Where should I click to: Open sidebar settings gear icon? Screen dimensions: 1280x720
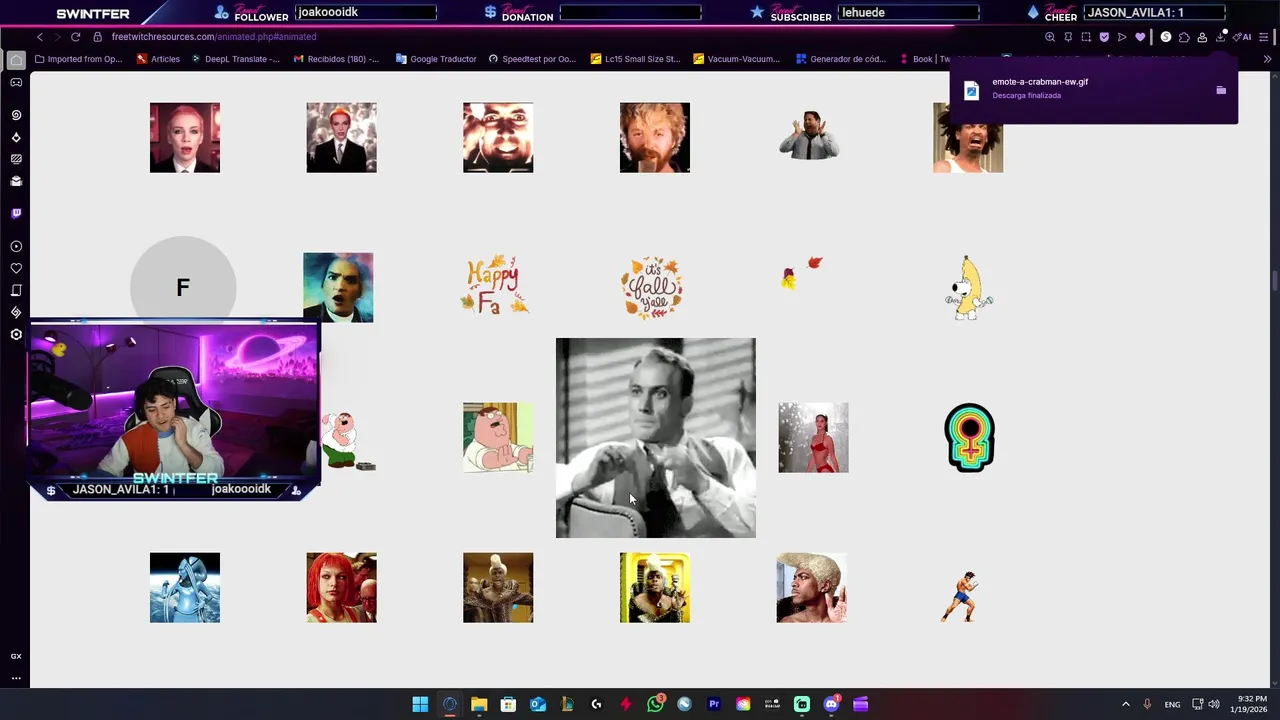point(16,334)
